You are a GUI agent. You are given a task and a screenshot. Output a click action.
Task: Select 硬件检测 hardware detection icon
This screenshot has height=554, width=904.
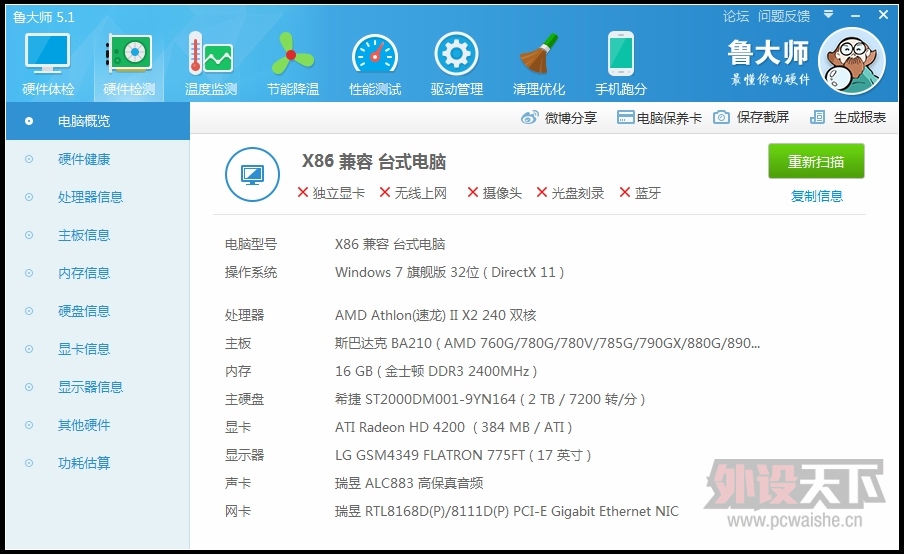tap(129, 53)
